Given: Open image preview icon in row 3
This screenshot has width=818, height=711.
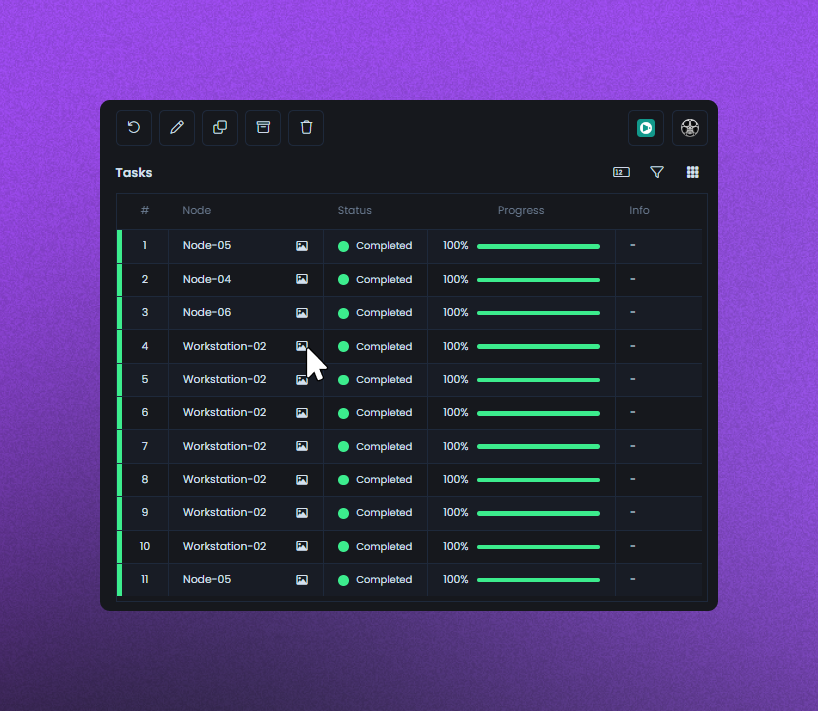Looking at the screenshot, I should (302, 312).
